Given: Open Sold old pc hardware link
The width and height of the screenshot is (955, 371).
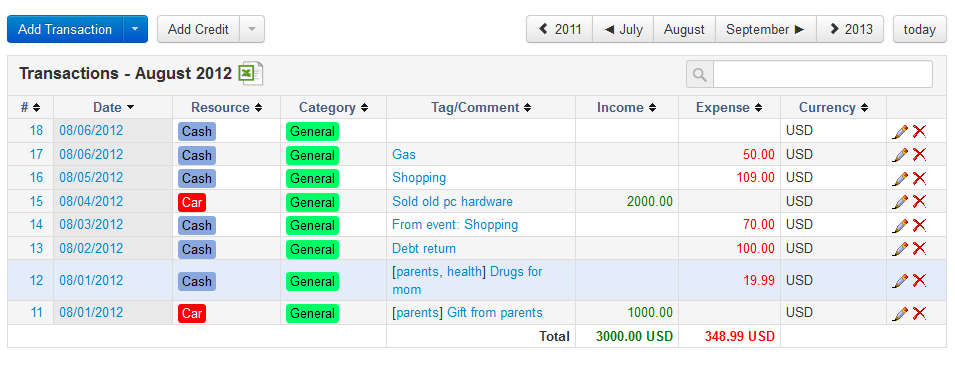Looking at the screenshot, I should pyautogui.click(x=453, y=201).
